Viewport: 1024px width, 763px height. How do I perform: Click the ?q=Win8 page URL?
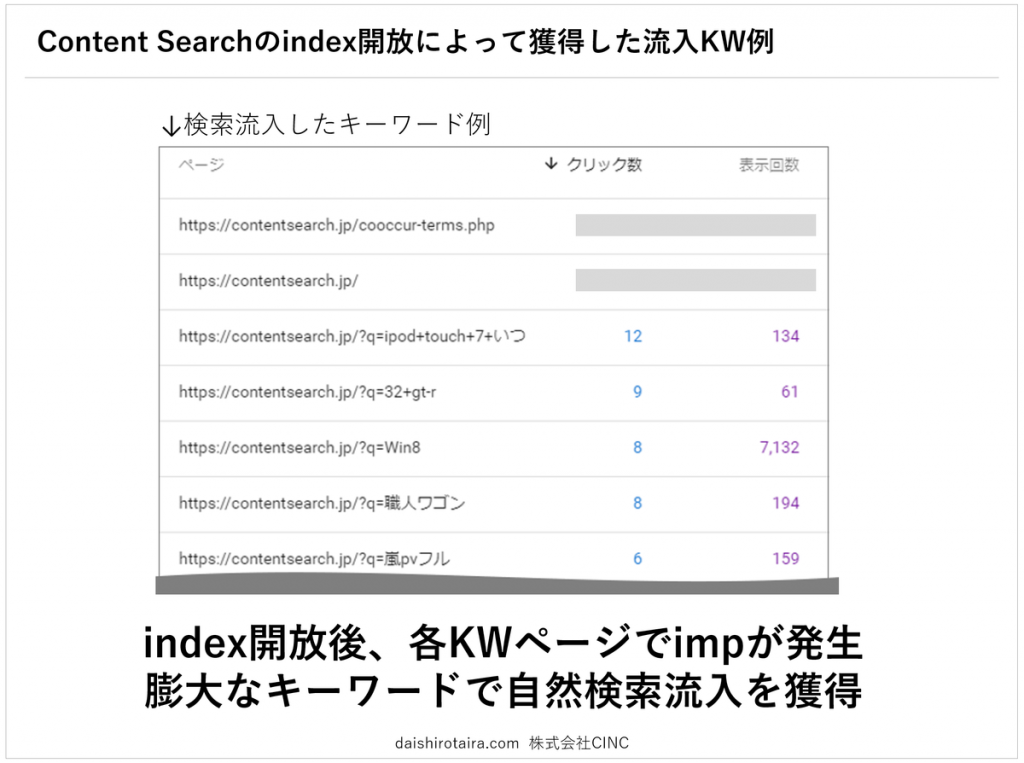point(299,447)
